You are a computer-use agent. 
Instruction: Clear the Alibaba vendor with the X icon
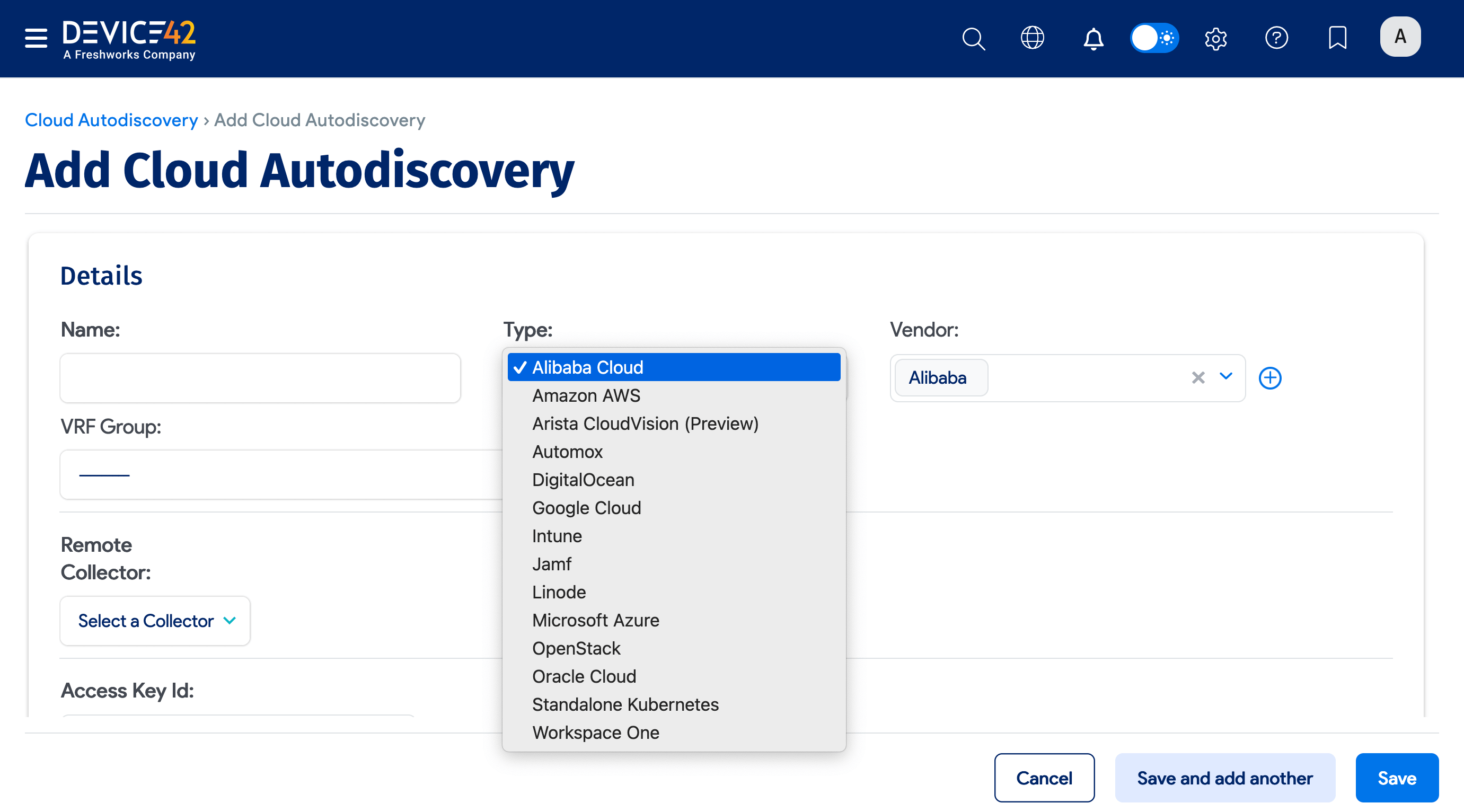(x=1198, y=377)
